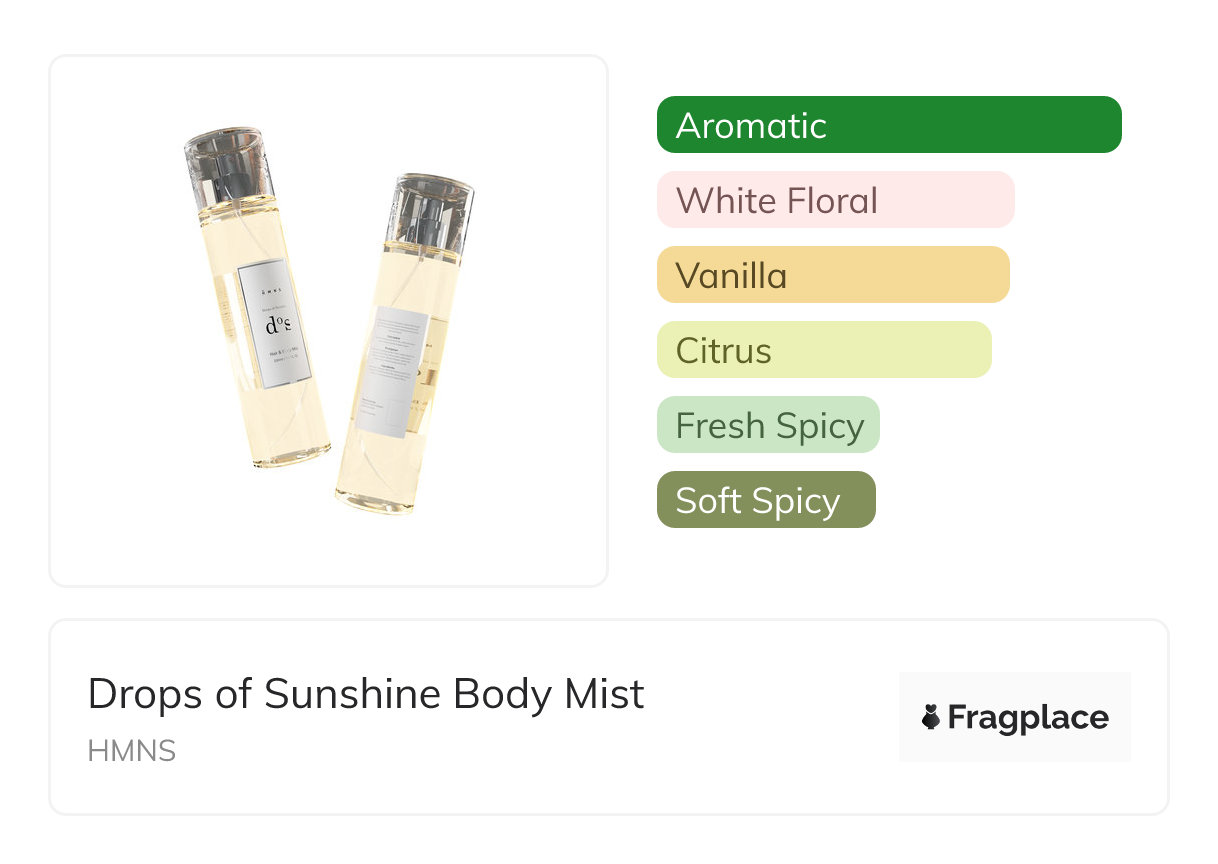Pick the Citrus accord bar

click(823, 350)
